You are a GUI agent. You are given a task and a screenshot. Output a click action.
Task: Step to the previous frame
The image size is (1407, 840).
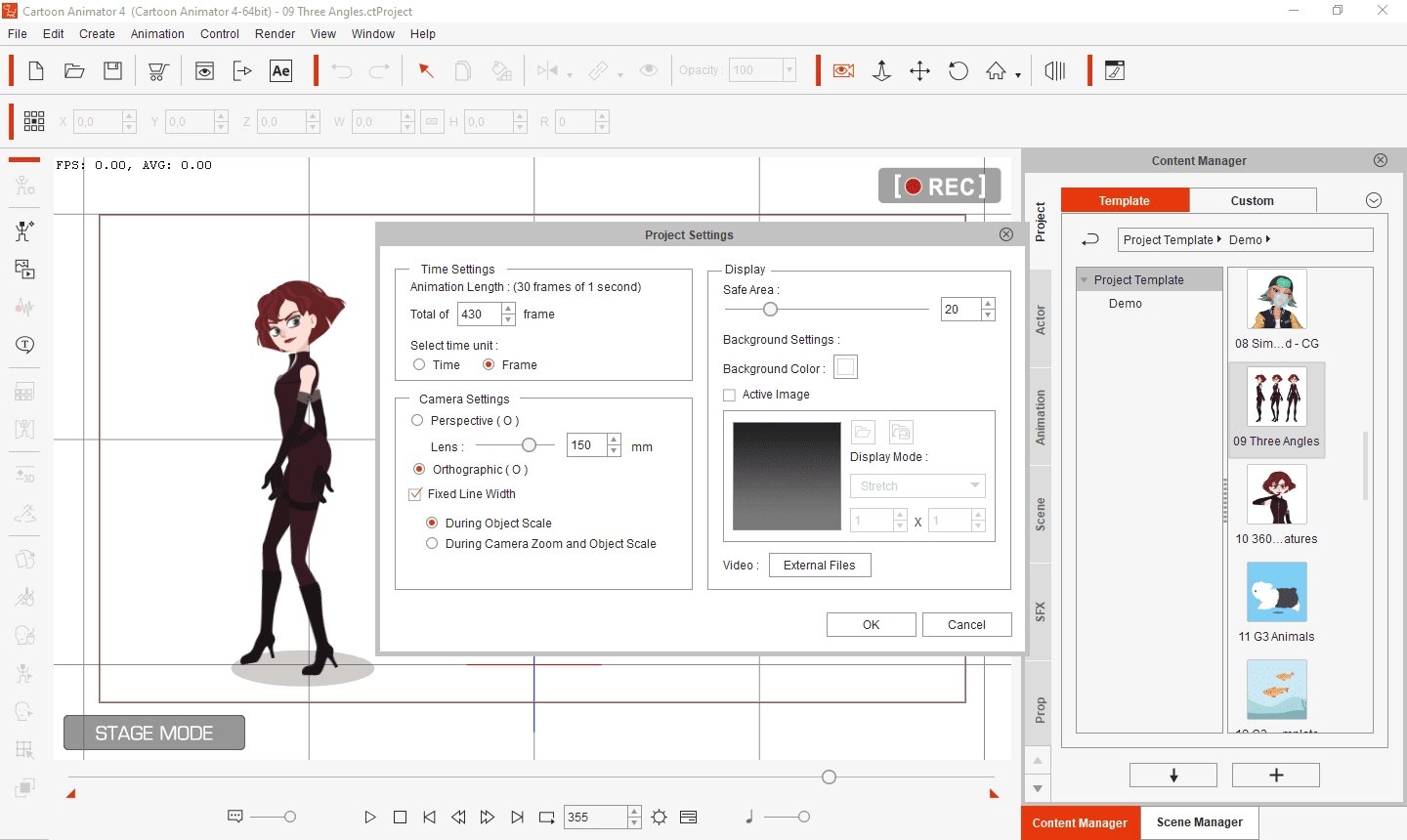coord(458,818)
